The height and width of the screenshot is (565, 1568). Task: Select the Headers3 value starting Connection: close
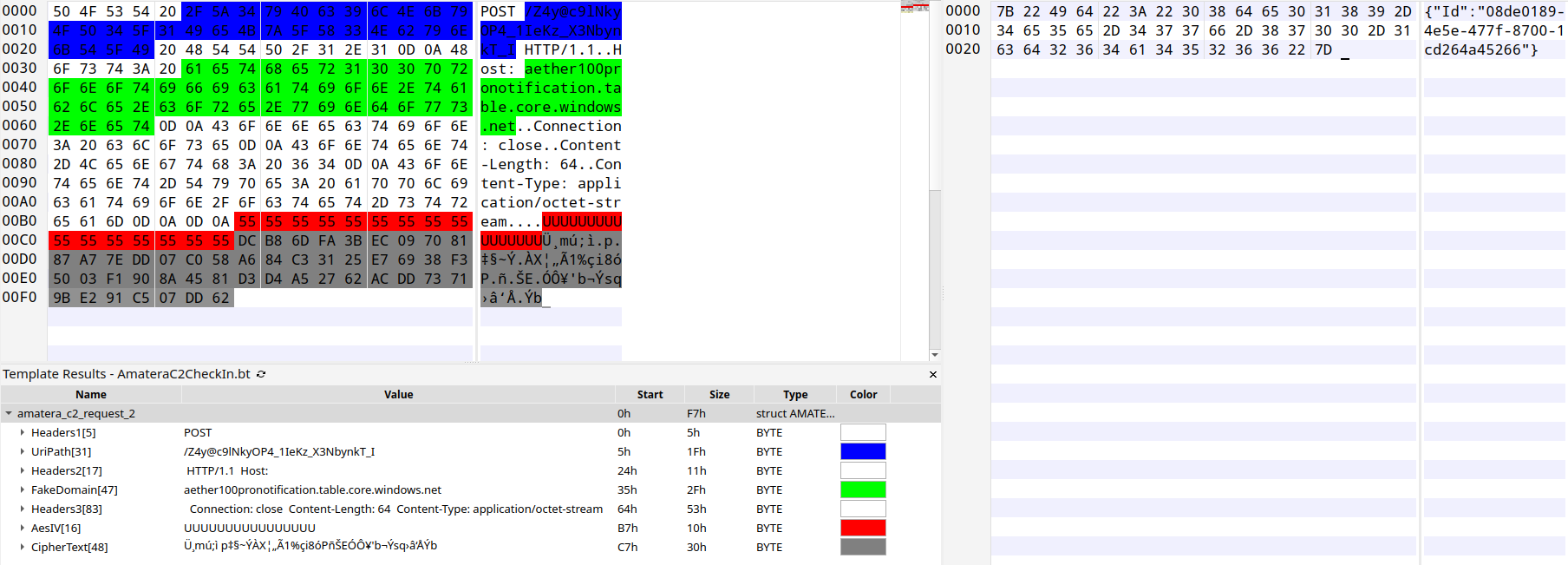(x=396, y=509)
